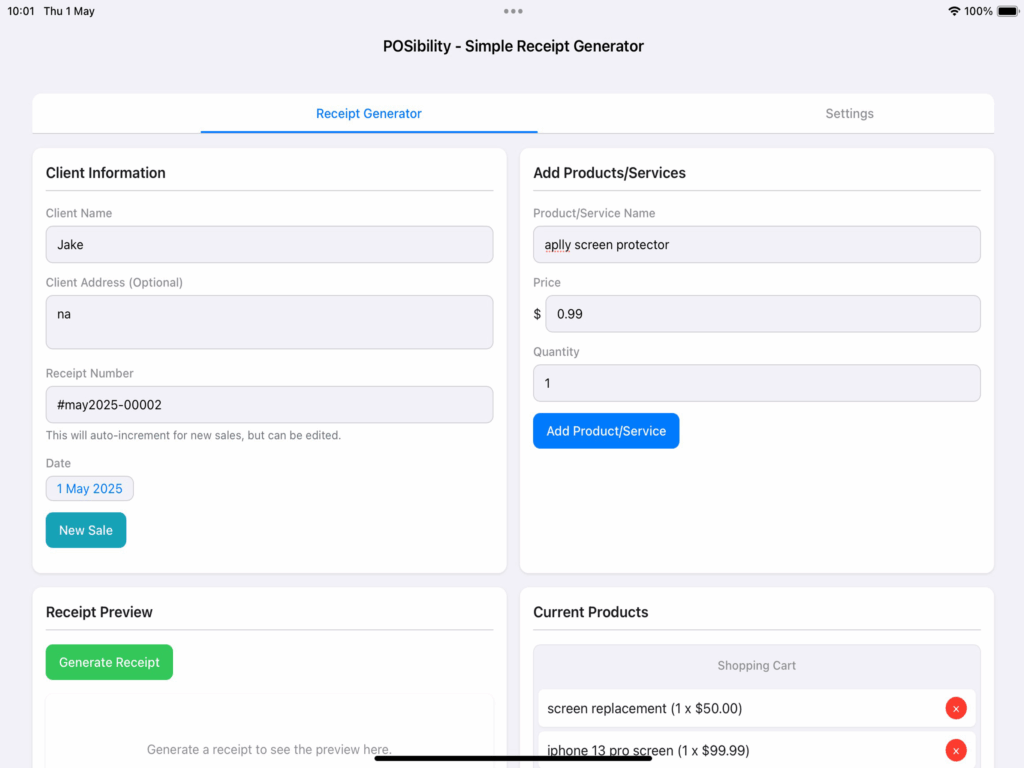Tap the screen replacement cart row
Viewport: 1024px width, 768px height.
756,708
